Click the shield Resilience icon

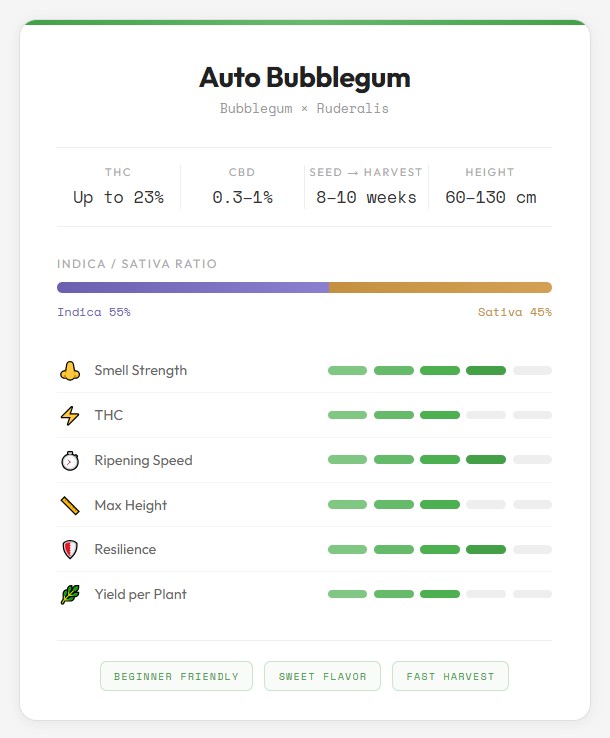(x=69, y=550)
